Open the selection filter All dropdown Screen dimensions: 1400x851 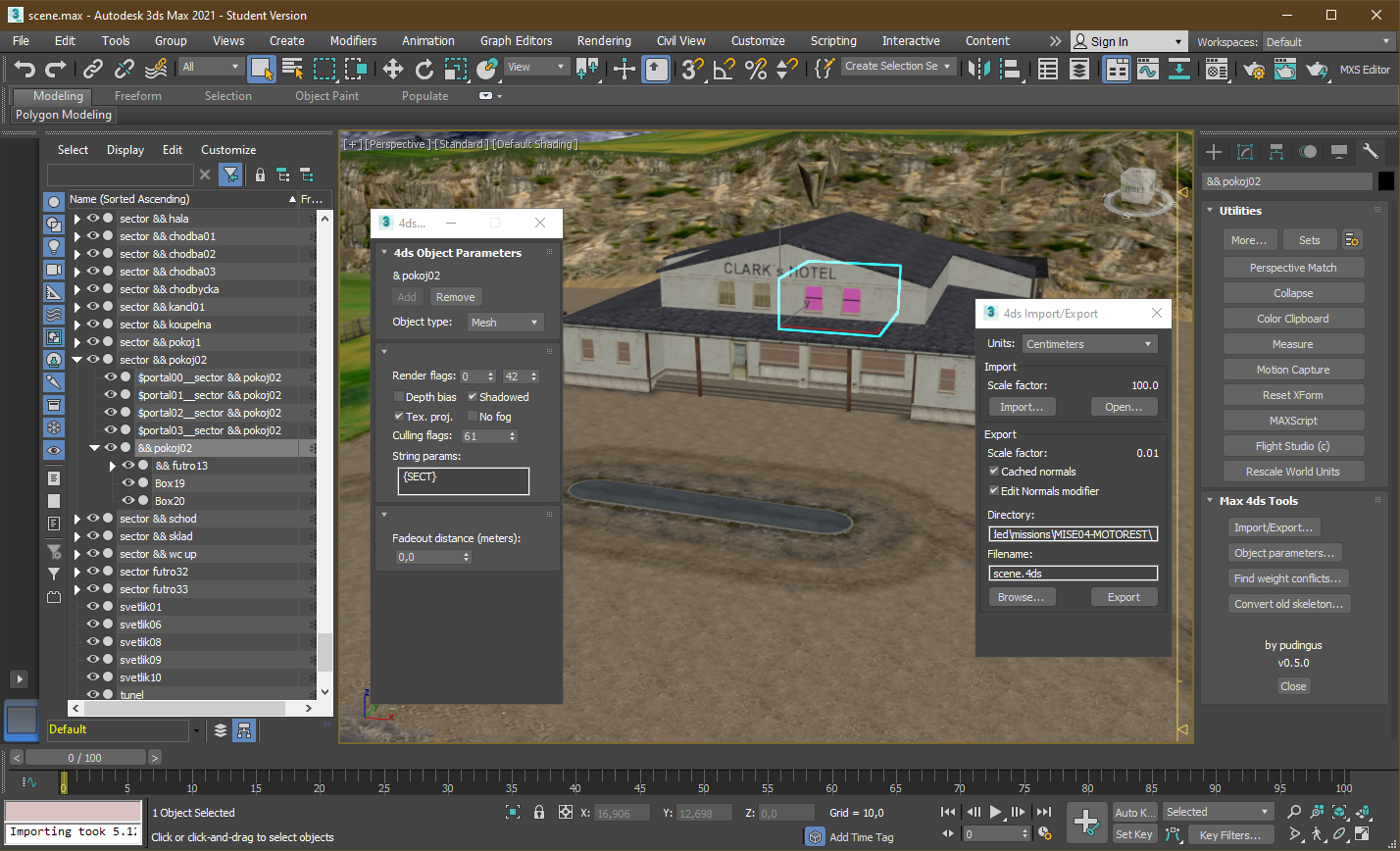pos(211,67)
